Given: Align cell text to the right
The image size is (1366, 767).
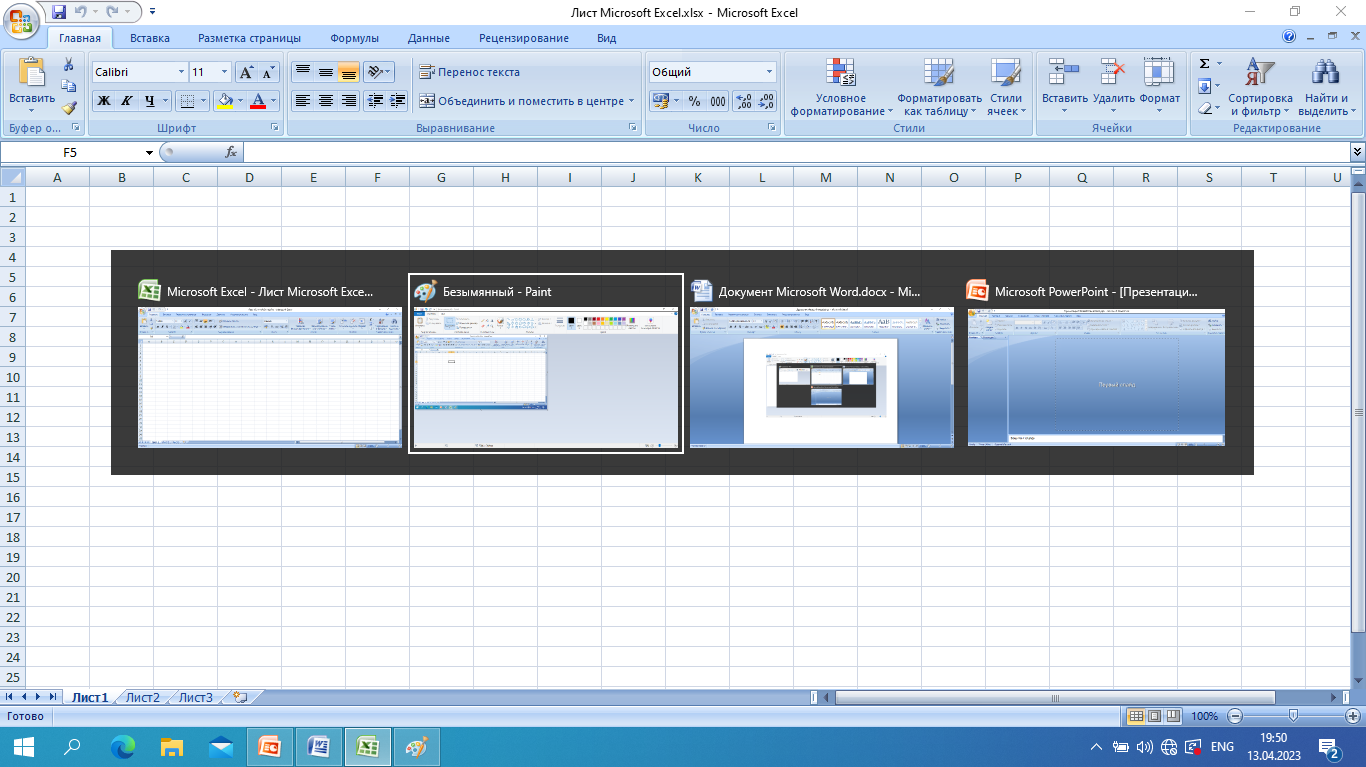Looking at the screenshot, I should 348,101.
